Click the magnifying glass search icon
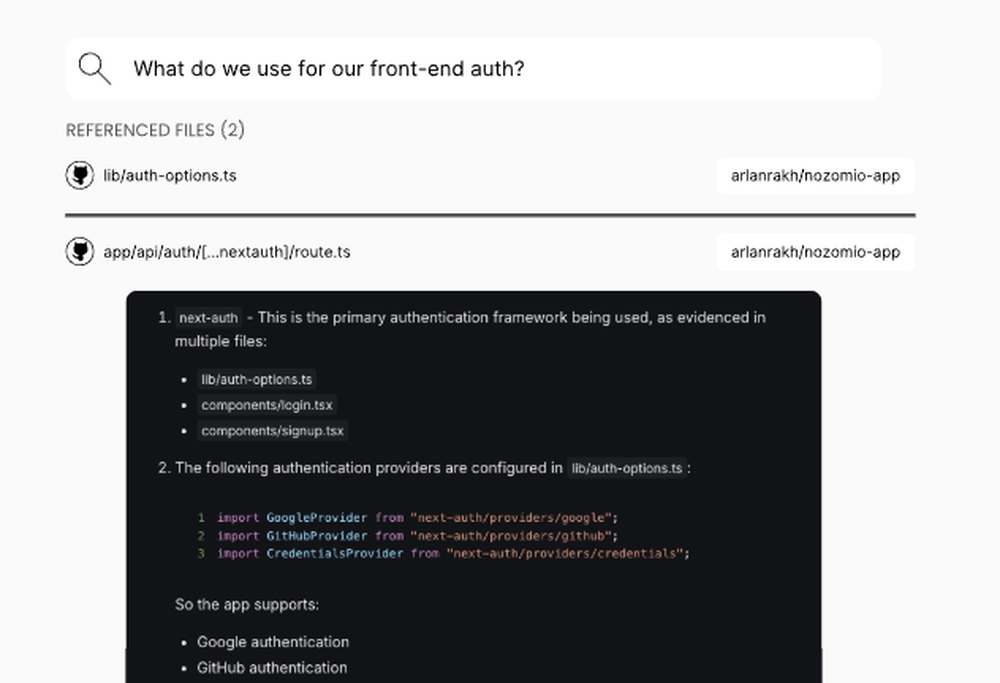1000x683 pixels. pyautogui.click(x=94, y=69)
